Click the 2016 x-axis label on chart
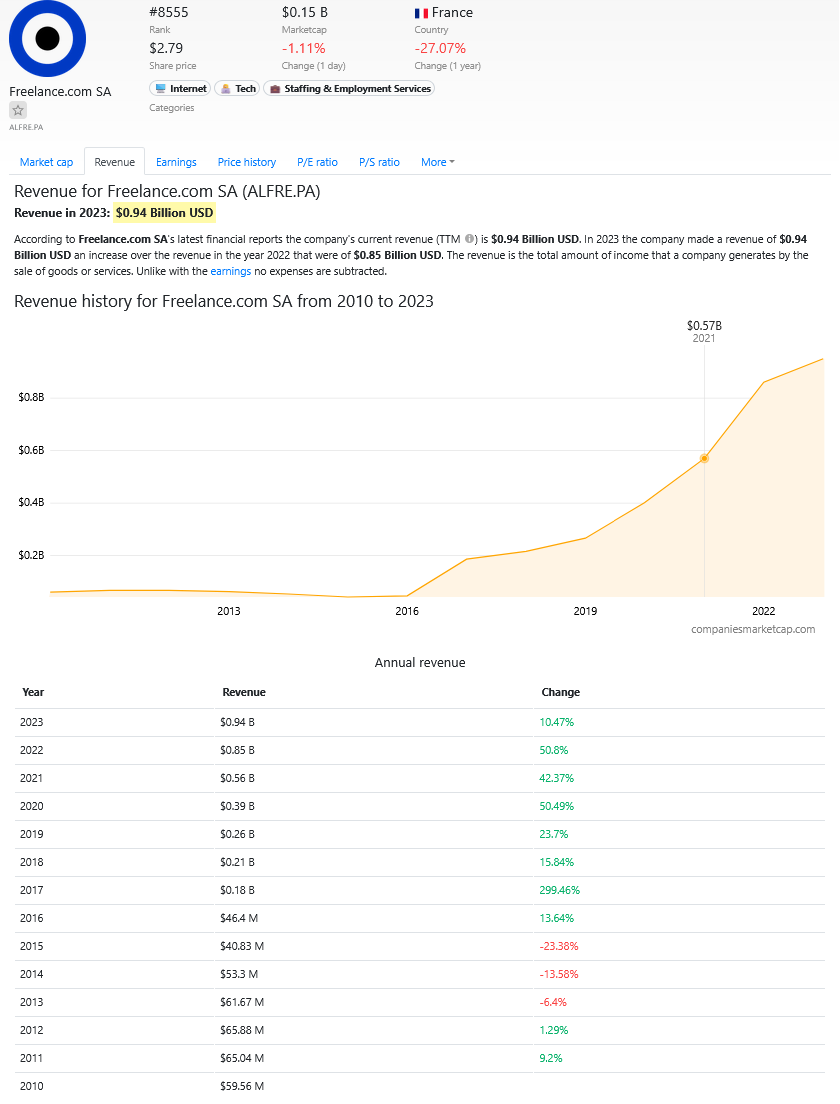Viewport: 840px width, 1104px height. click(x=407, y=611)
